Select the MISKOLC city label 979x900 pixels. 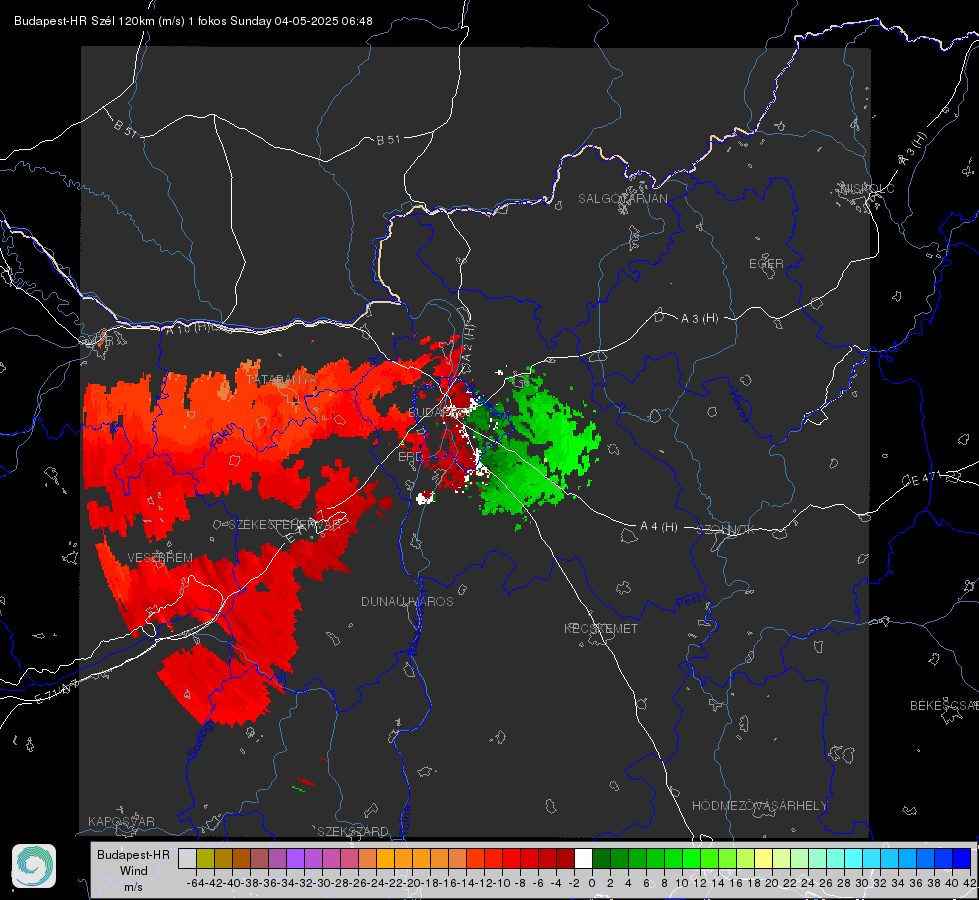tap(867, 188)
